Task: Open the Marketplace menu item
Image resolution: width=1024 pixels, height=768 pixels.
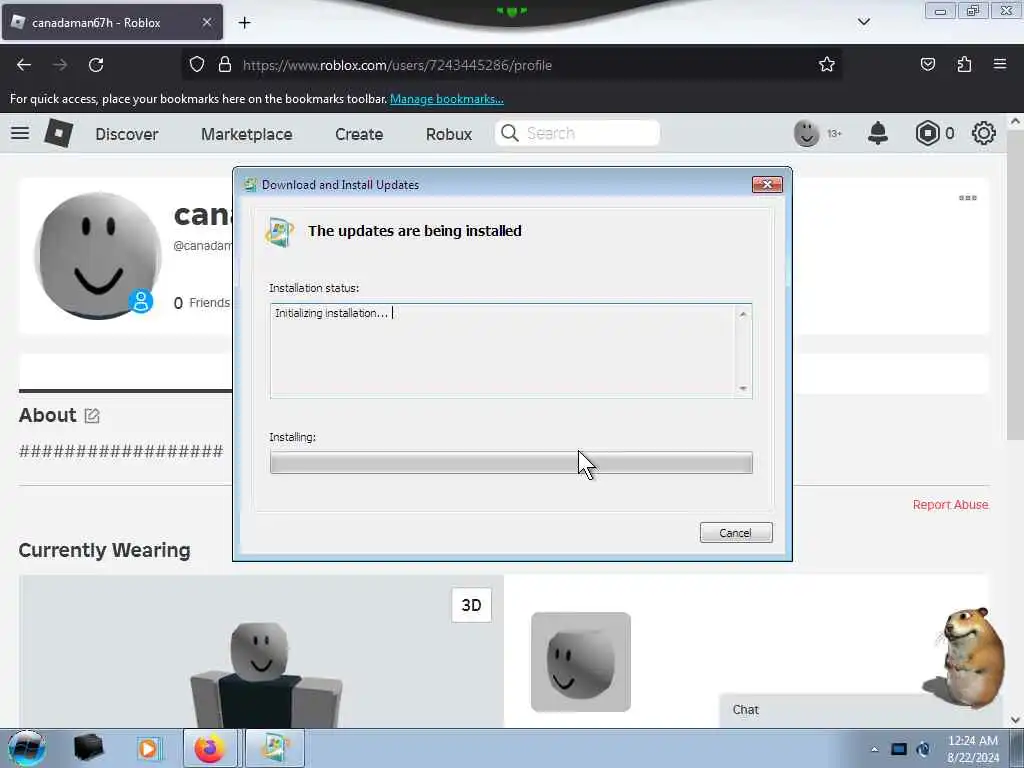Action: pos(247,134)
